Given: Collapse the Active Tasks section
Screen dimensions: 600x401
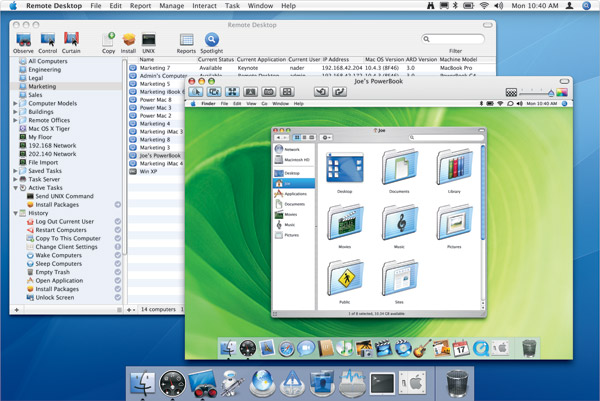Looking at the screenshot, I should (15, 187).
